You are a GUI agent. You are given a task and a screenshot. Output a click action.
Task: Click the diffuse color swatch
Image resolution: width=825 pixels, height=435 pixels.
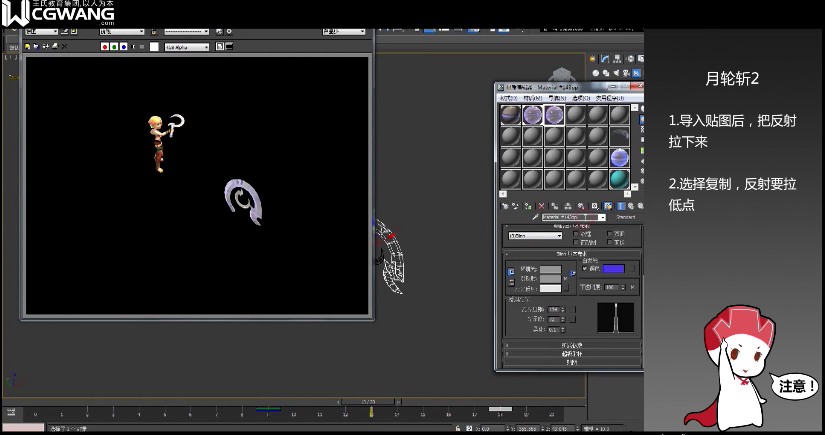point(550,279)
